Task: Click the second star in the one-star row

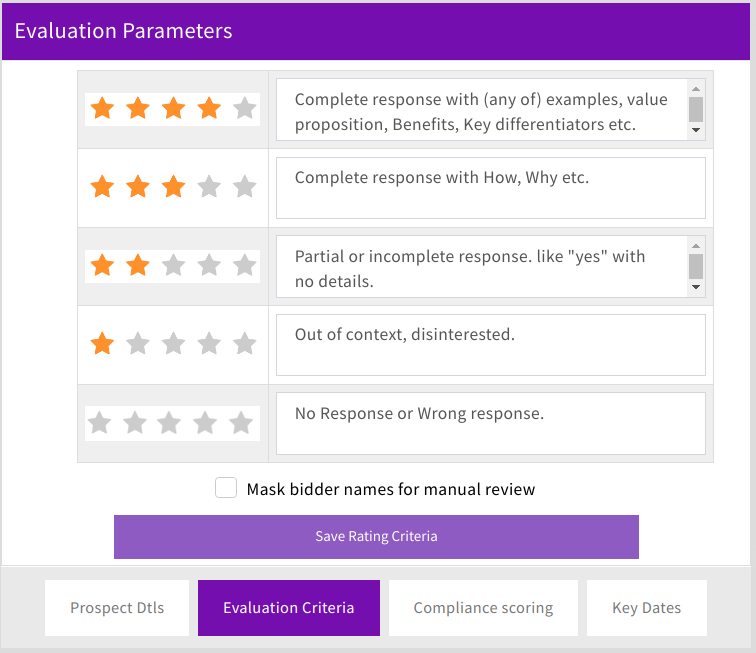Action: [x=138, y=344]
